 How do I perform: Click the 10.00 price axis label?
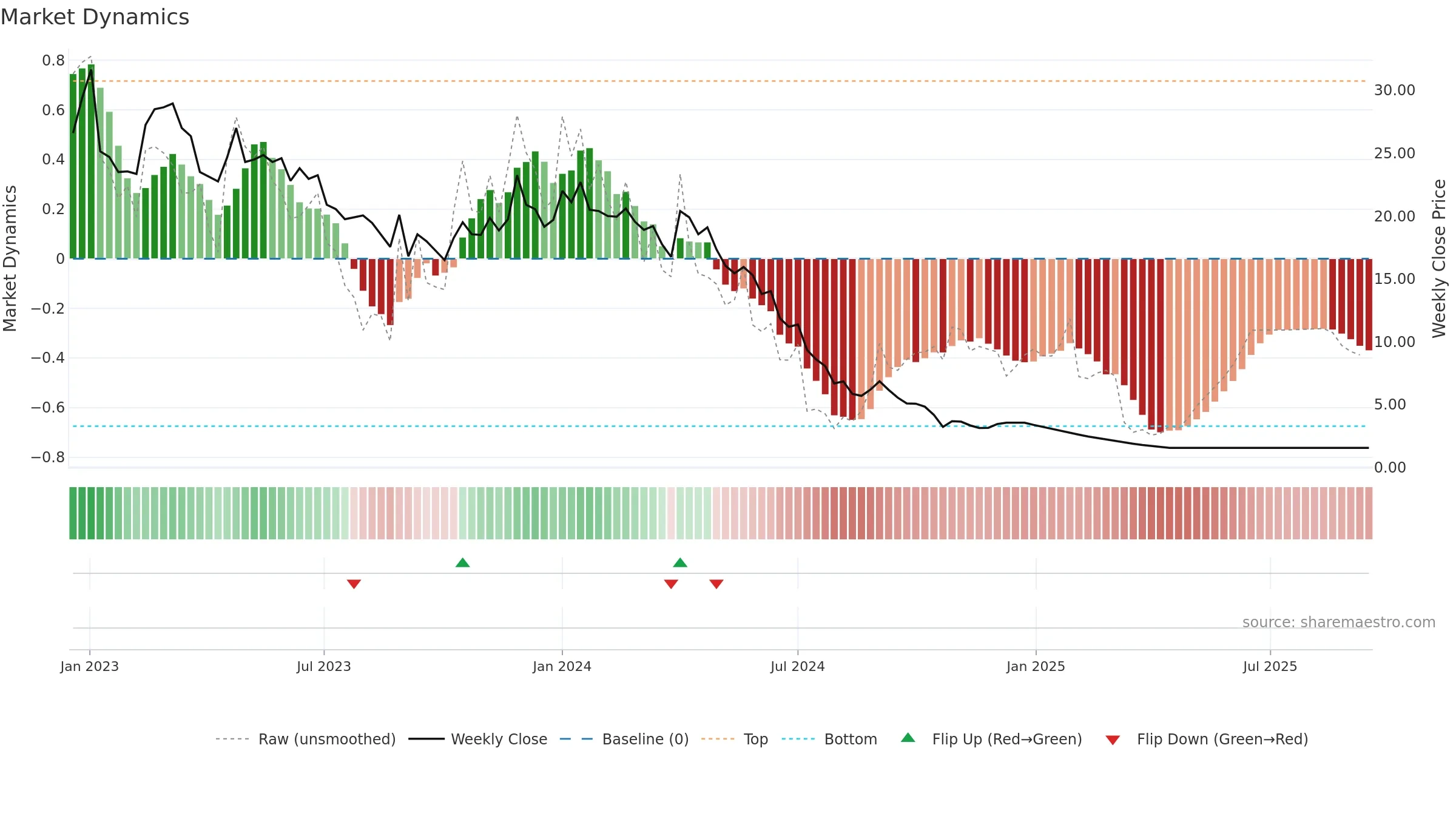click(1395, 342)
